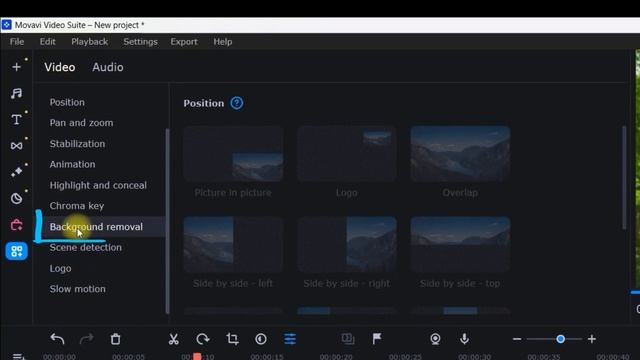The height and width of the screenshot is (360, 640).
Task: Click the timeline zoom slider handle
Action: pyautogui.click(x=560, y=339)
